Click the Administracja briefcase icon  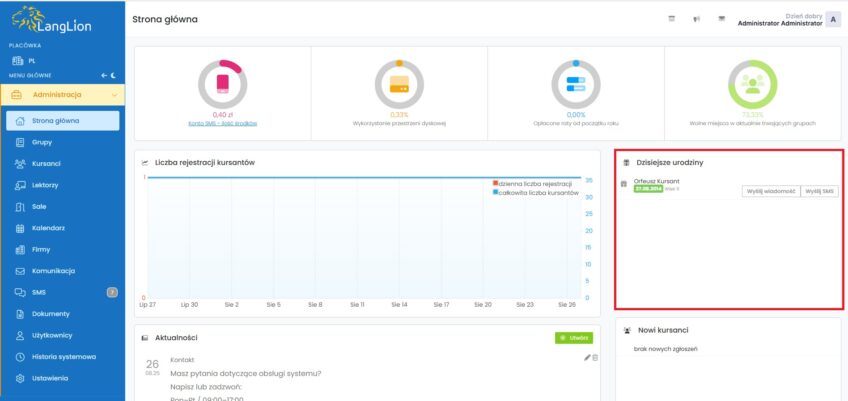[17, 95]
